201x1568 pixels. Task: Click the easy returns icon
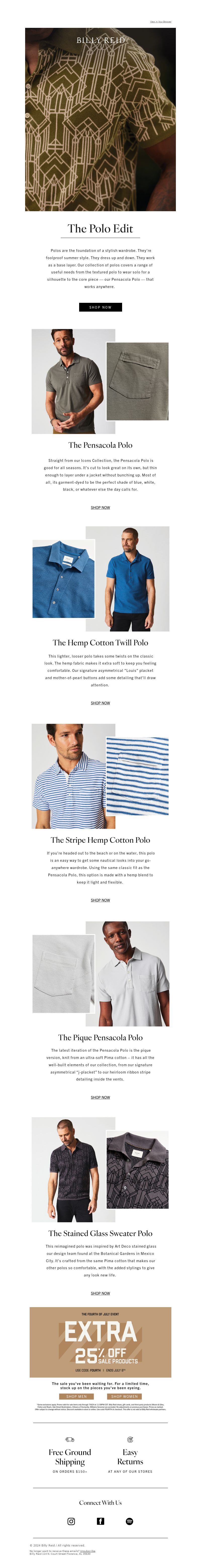click(130, 1440)
